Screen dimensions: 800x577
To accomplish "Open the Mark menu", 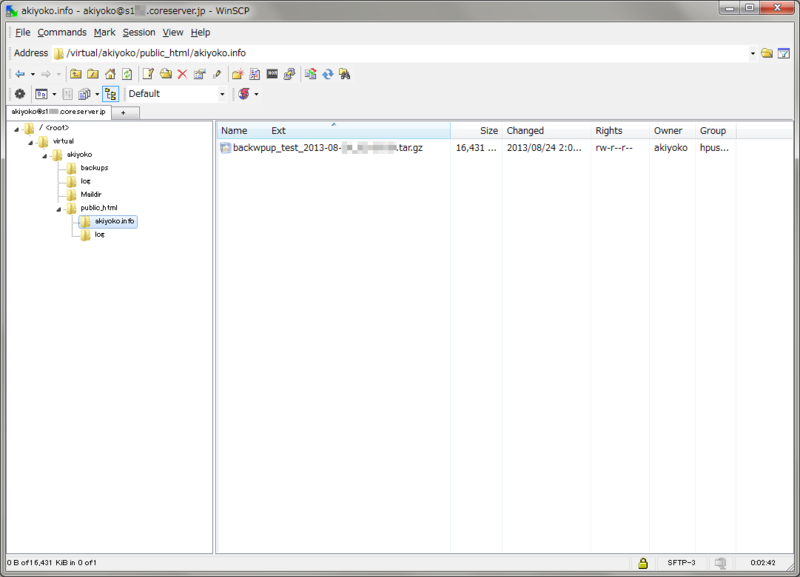I will click(105, 32).
